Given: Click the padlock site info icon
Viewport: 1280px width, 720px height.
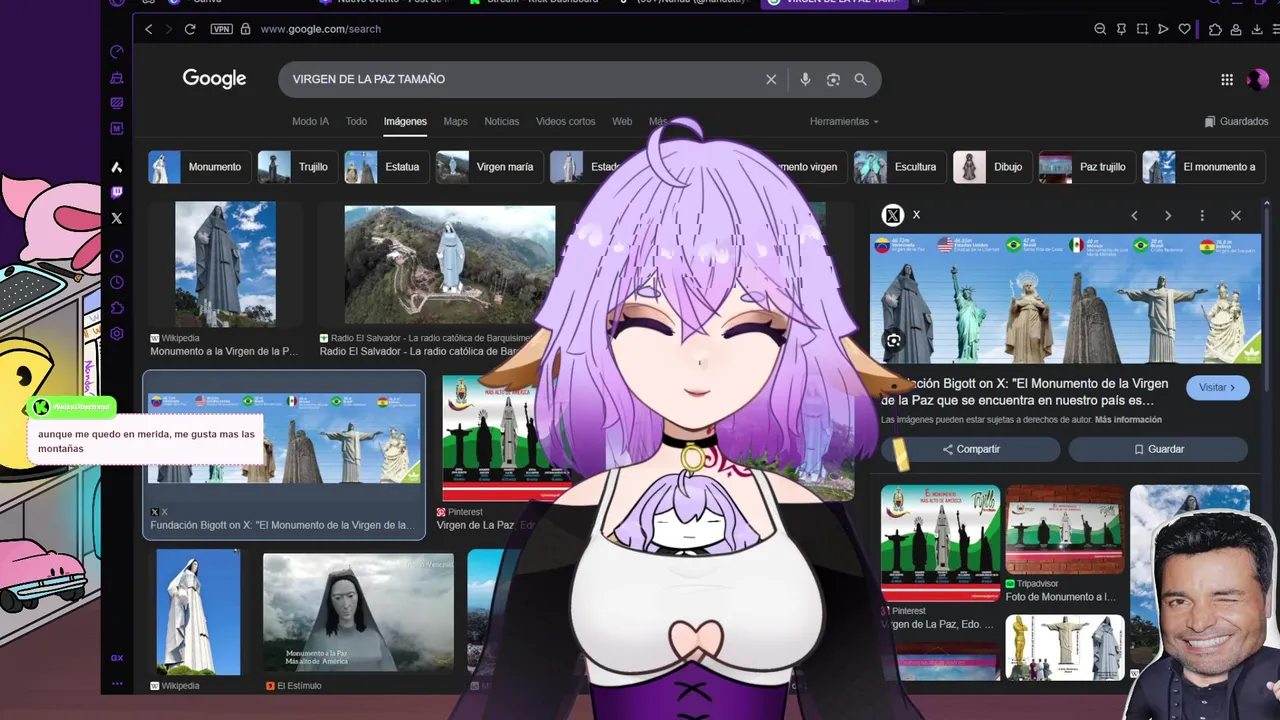Looking at the screenshot, I should pyautogui.click(x=246, y=29).
